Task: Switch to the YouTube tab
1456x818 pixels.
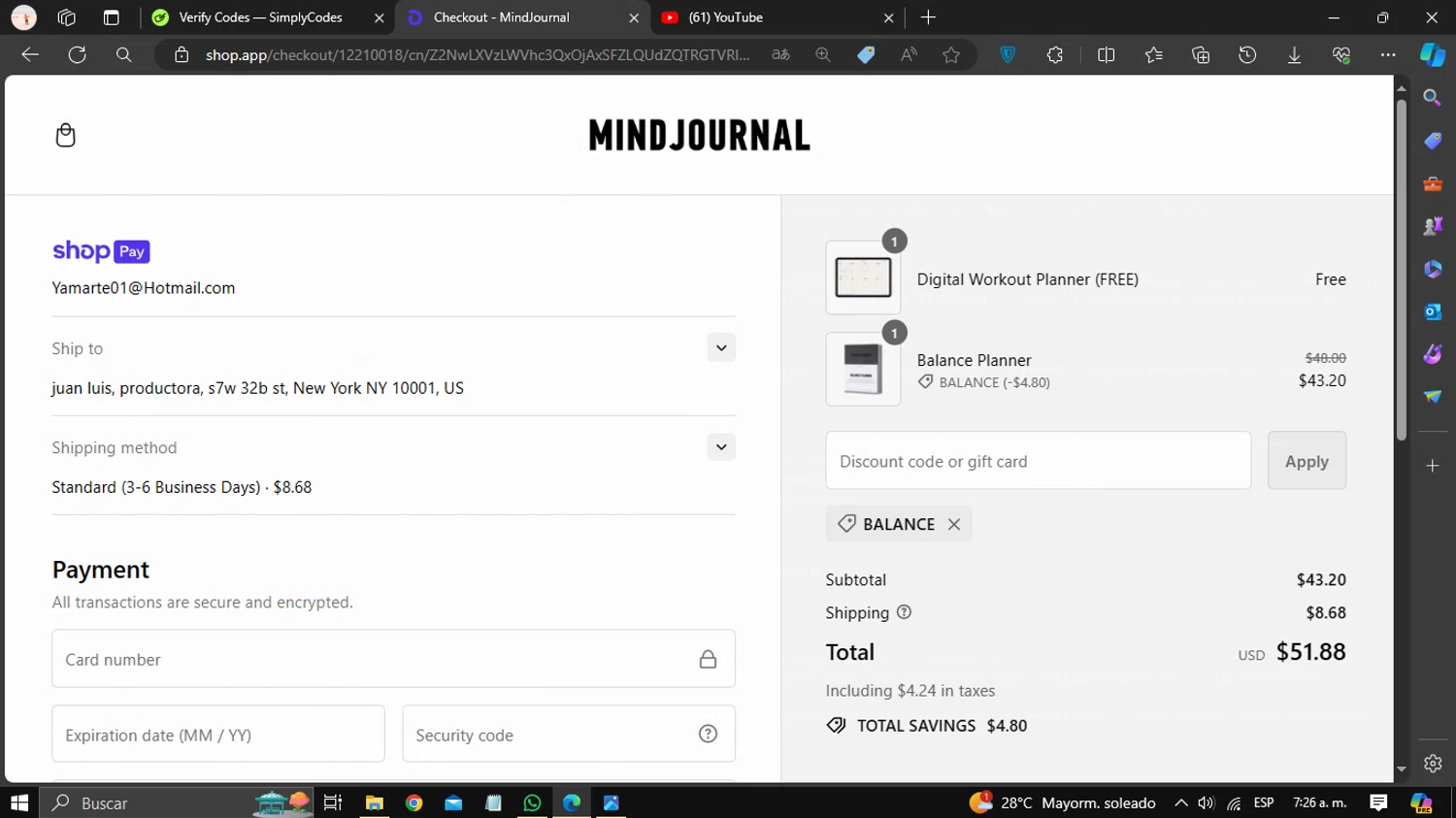Action: pos(767,17)
